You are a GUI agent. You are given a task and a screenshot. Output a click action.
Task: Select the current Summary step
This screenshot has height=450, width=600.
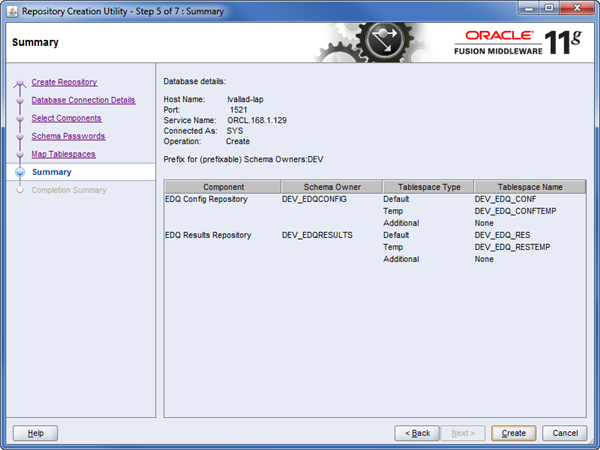click(x=52, y=172)
